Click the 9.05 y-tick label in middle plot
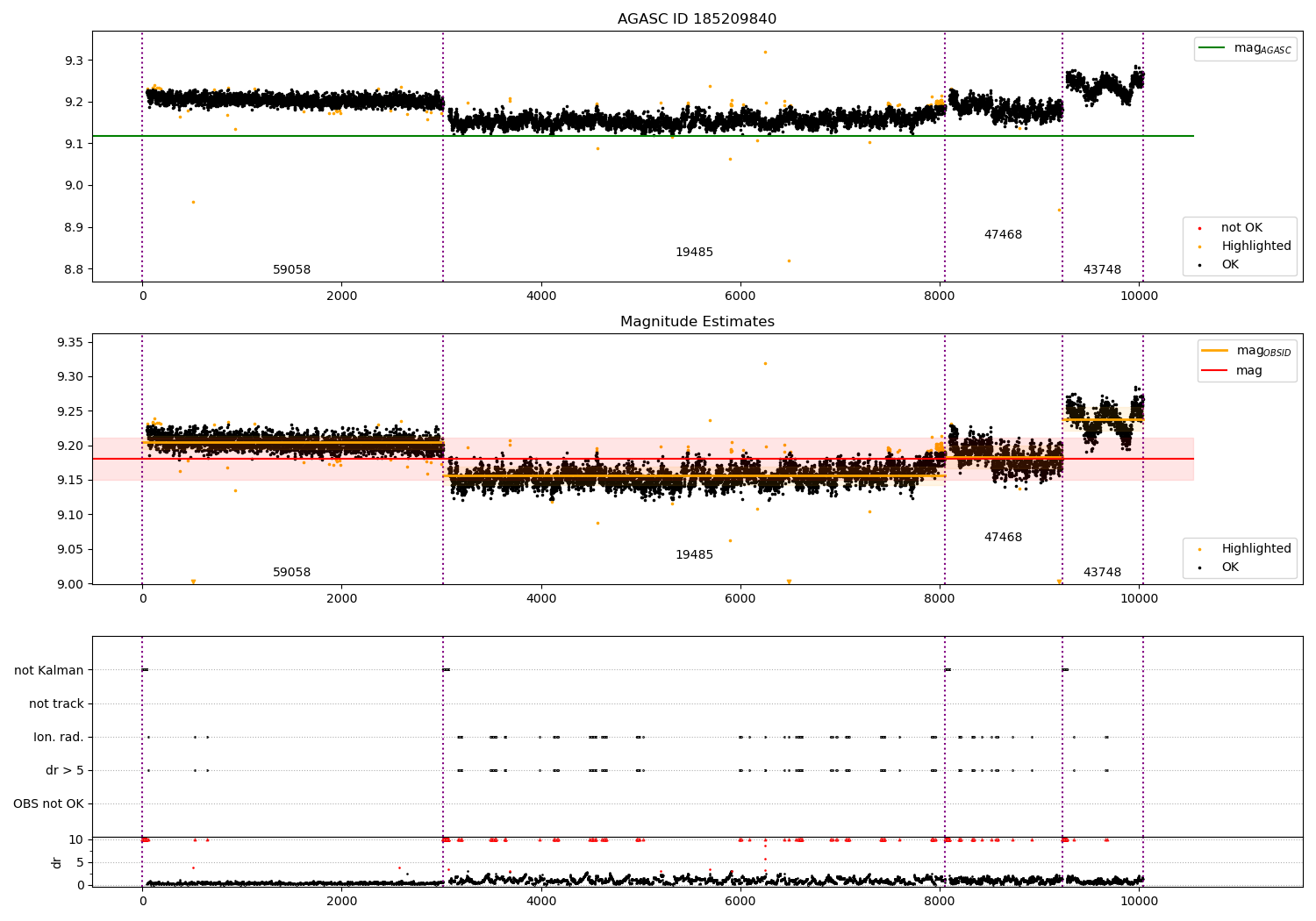The image size is (1316, 921). click(70, 550)
